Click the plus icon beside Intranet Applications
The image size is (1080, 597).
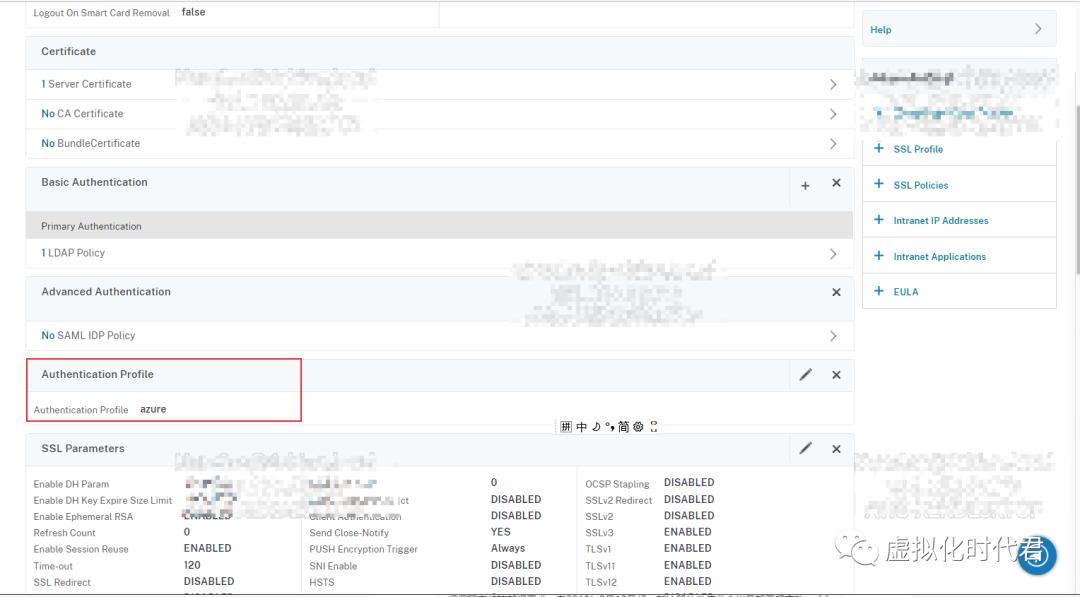coord(878,255)
